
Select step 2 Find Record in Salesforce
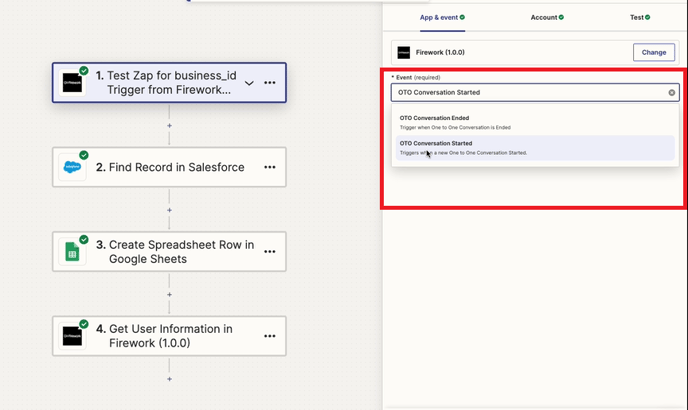pos(169,167)
